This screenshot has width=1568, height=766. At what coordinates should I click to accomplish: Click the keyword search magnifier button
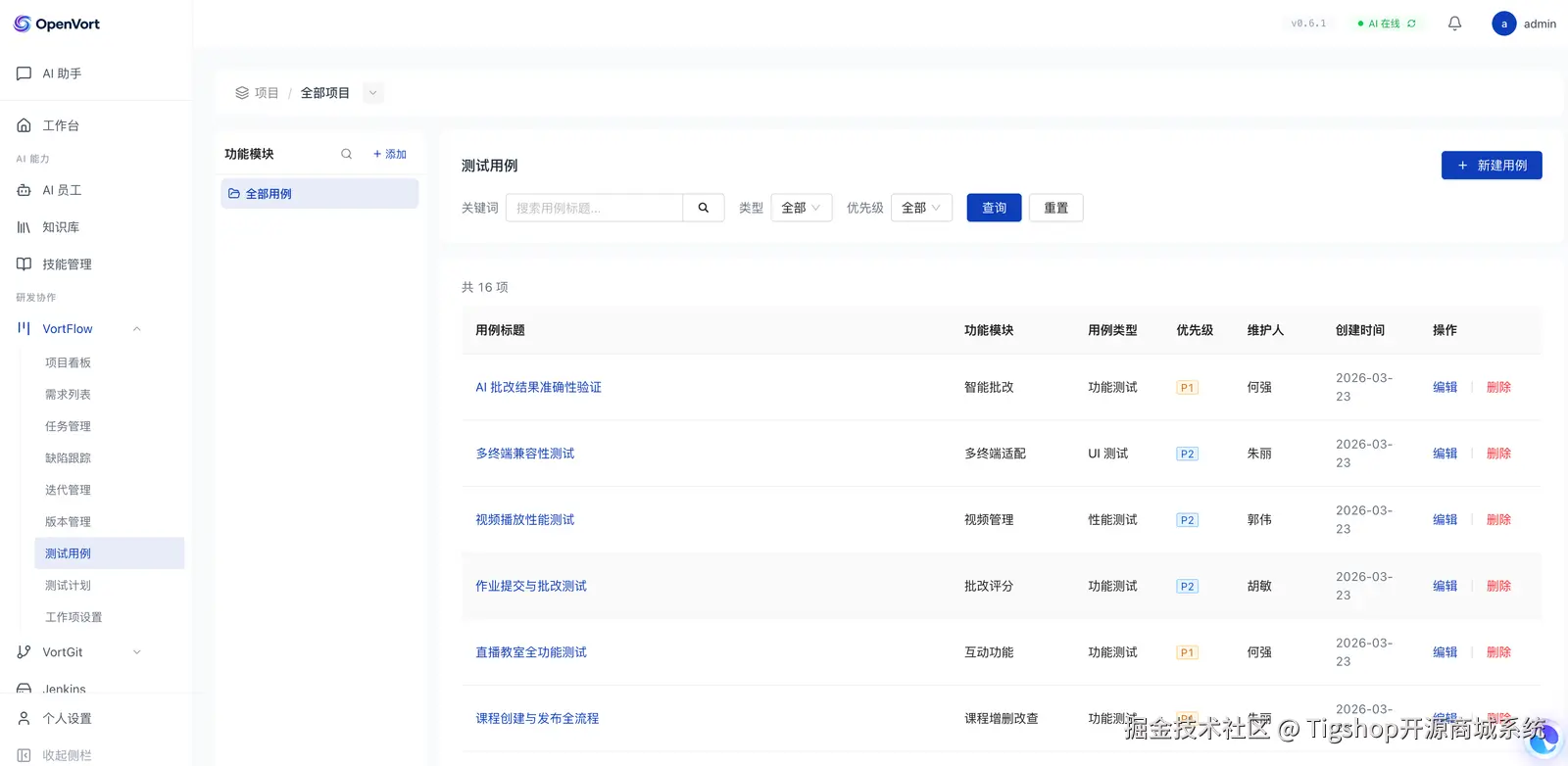[x=704, y=208]
